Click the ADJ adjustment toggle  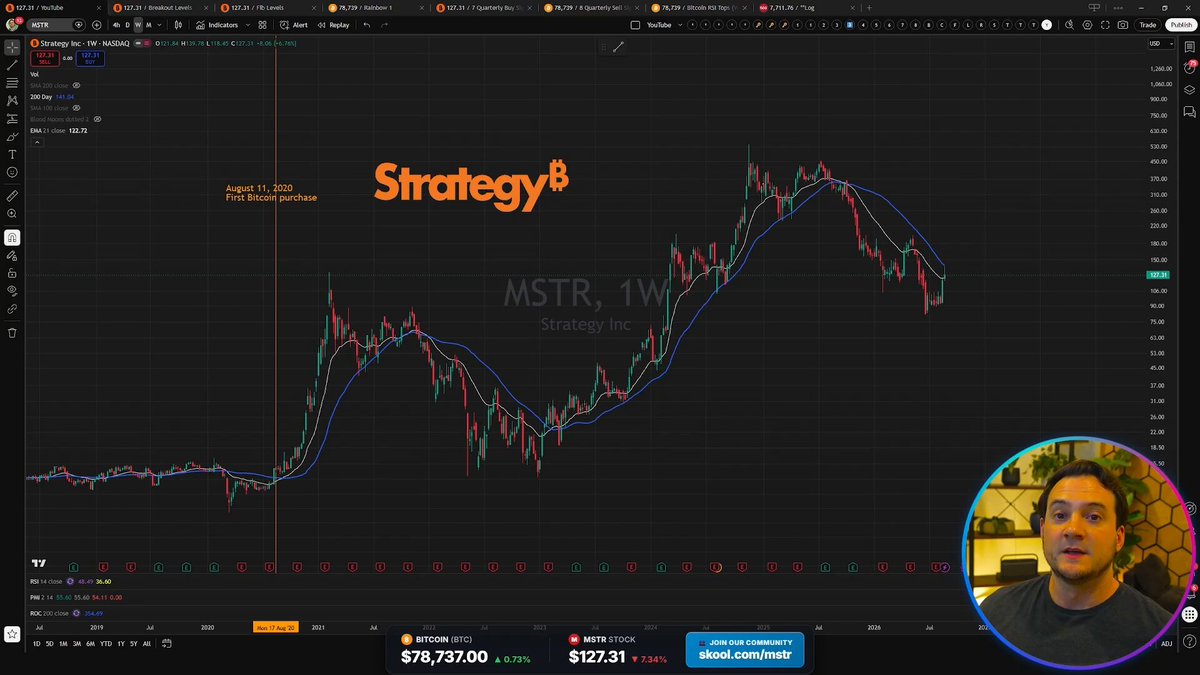(1166, 643)
